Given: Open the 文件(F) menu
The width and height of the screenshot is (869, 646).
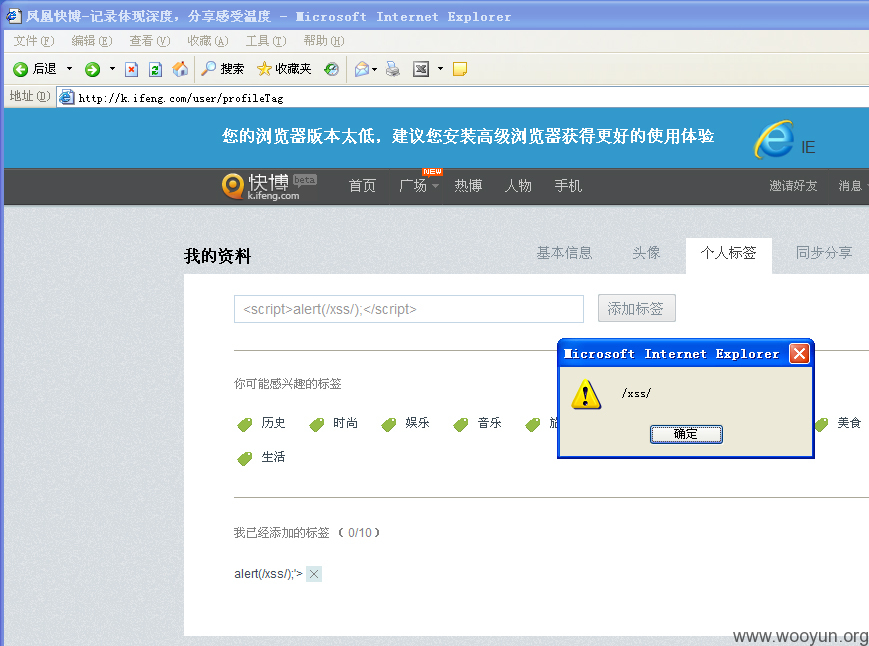Looking at the screenshot, I should pyautogui.click(x=34, y=40).
